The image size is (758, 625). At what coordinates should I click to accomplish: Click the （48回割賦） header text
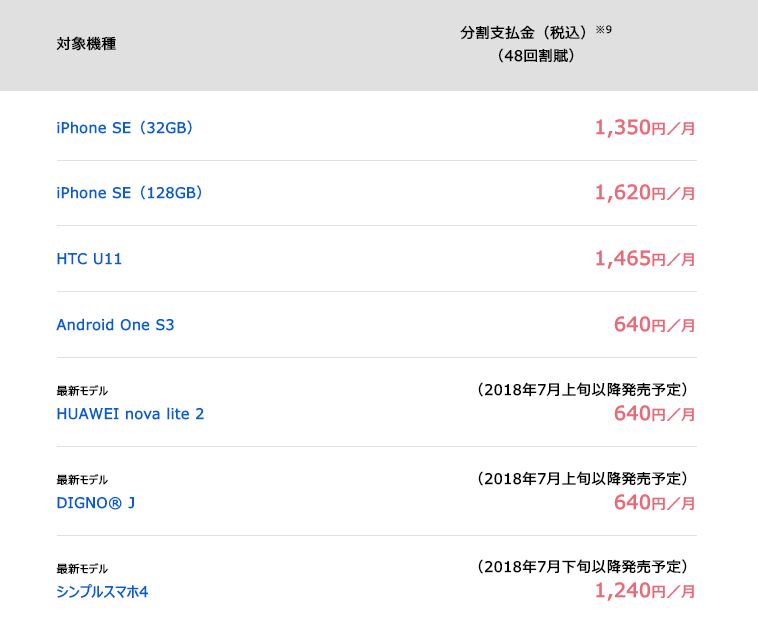click(x=536, y=56)
